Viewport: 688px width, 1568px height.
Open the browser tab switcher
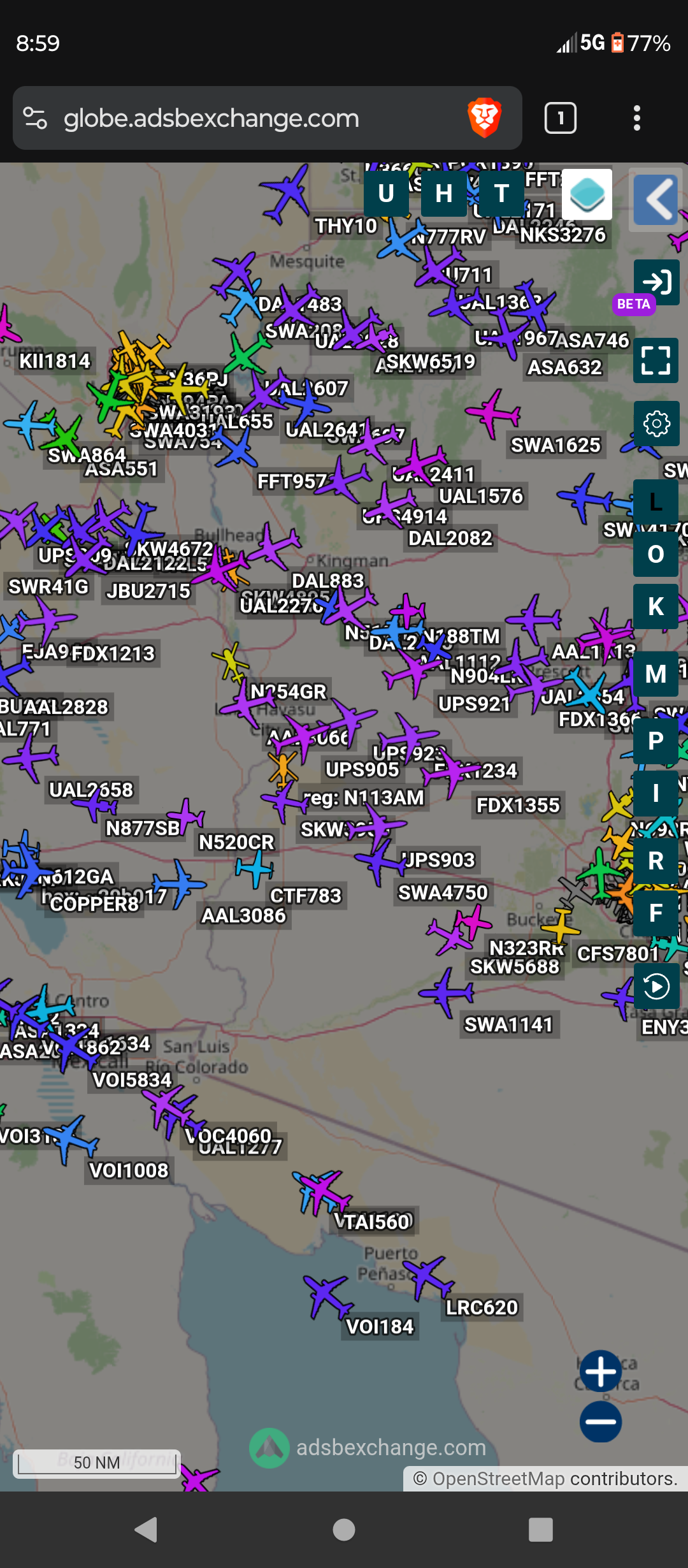(561, 118)
